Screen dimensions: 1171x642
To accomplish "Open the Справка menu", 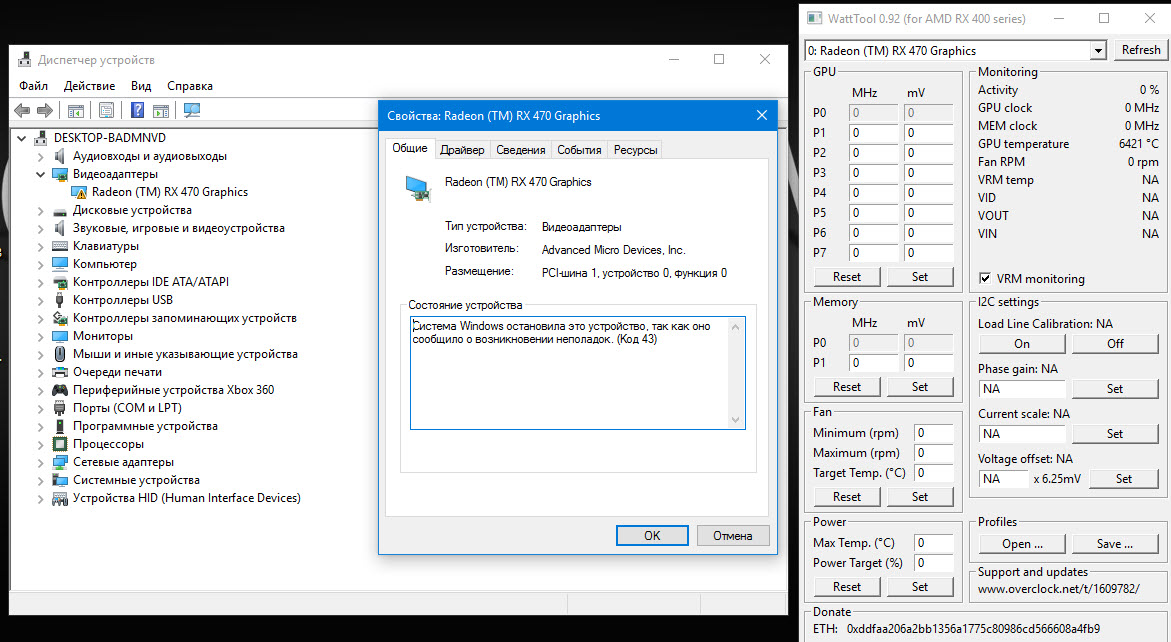I will [x=190, y=86].
